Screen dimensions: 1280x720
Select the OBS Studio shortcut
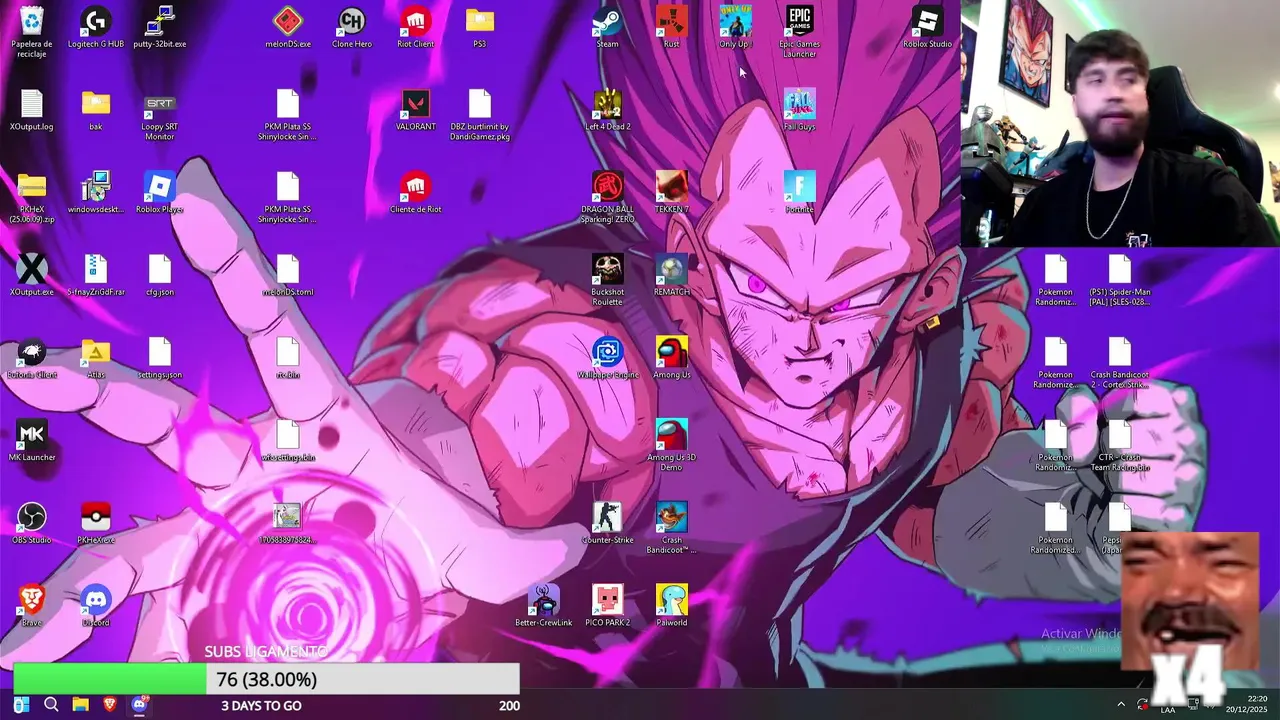(32, 523)
